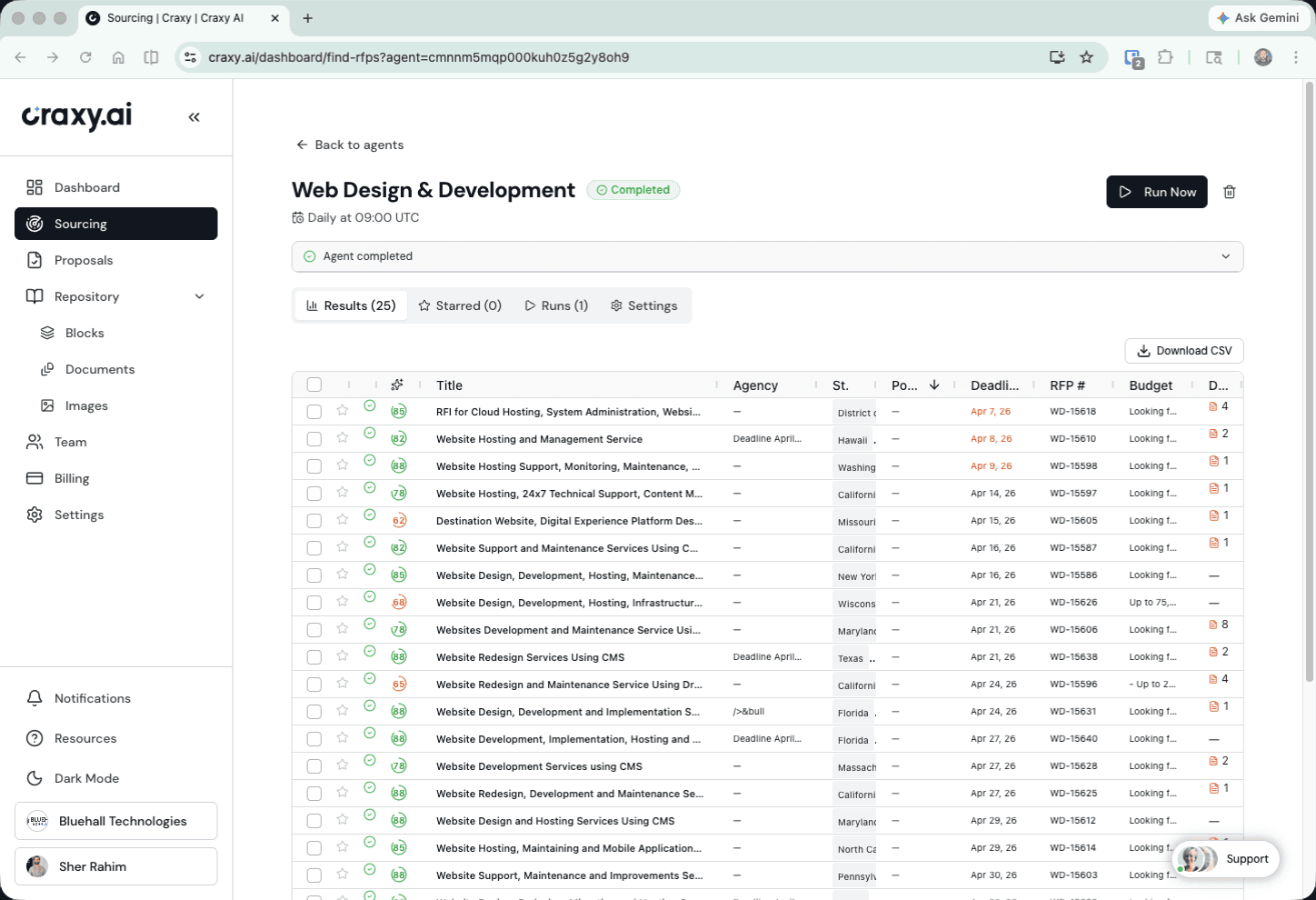Click Ask Gemini in the browser
The width and height of the screenshot is (1316, 900).
(1258, 17)
